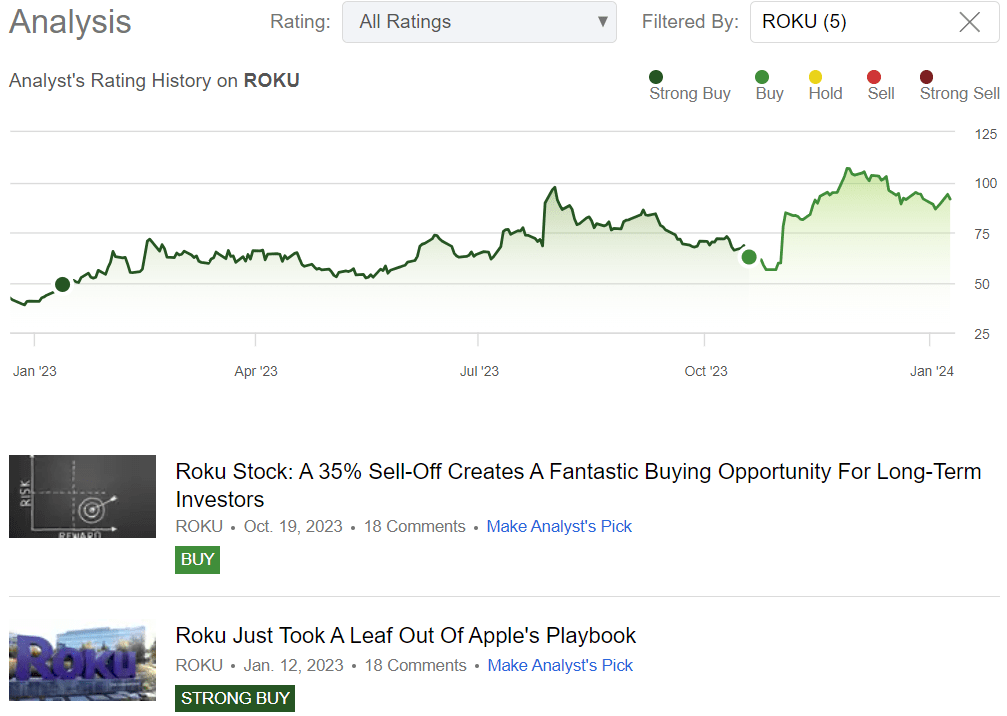The height and width of the screenshot is (716, 1007).
Task: Click the green BUY rating badge
Action: pyautogui.click(x=197, y=559)
